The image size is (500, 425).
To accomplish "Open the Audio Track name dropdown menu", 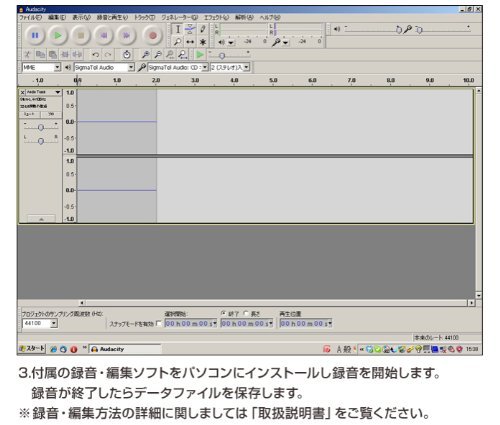I will point(44,92).
